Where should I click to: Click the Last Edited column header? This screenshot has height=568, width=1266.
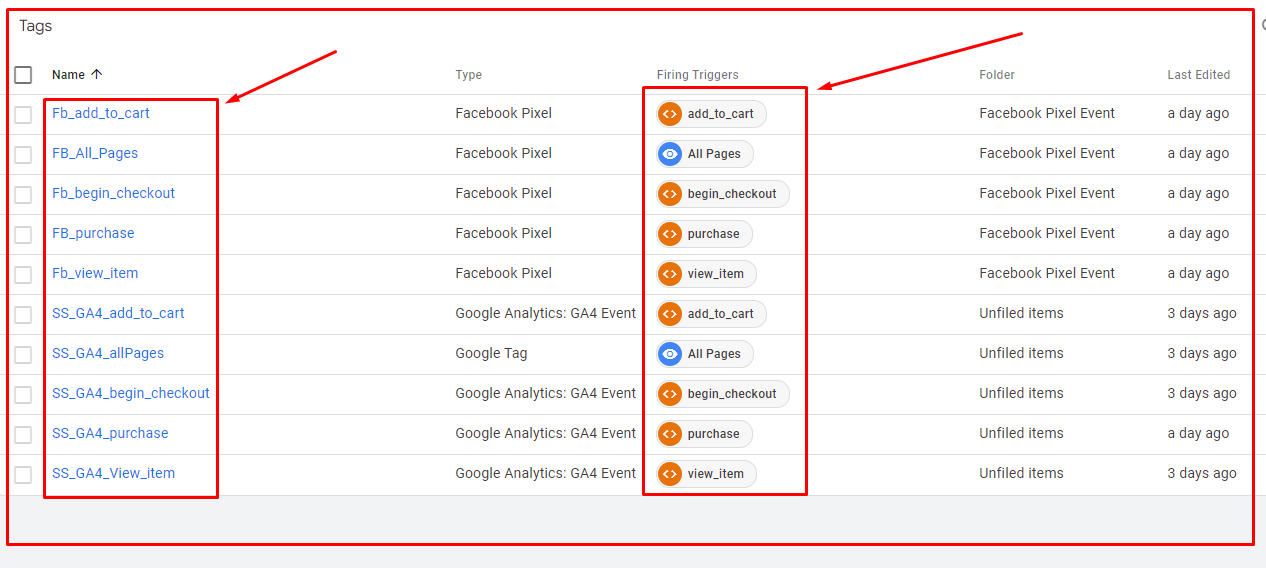1198,75
